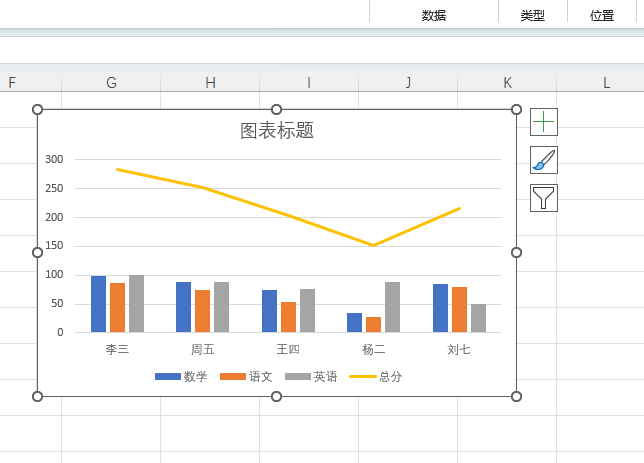Select column header I
This screenshot has width=644, height=463.
point(309,83)
